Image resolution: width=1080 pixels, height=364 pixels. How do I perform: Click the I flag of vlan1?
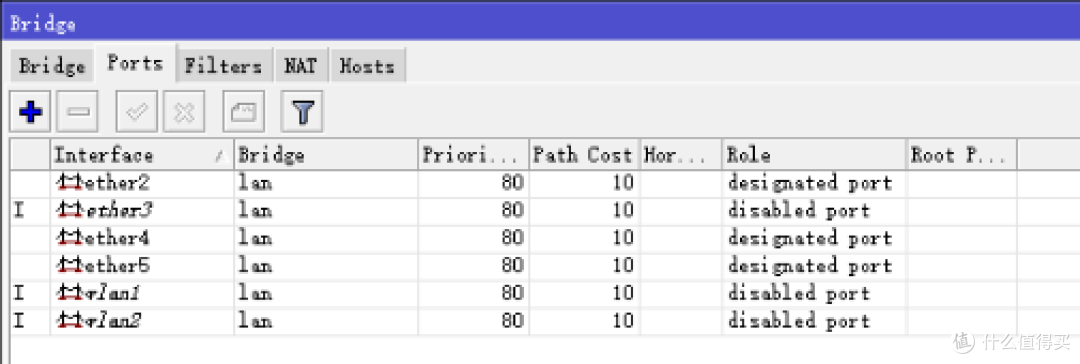pos(19,294)
